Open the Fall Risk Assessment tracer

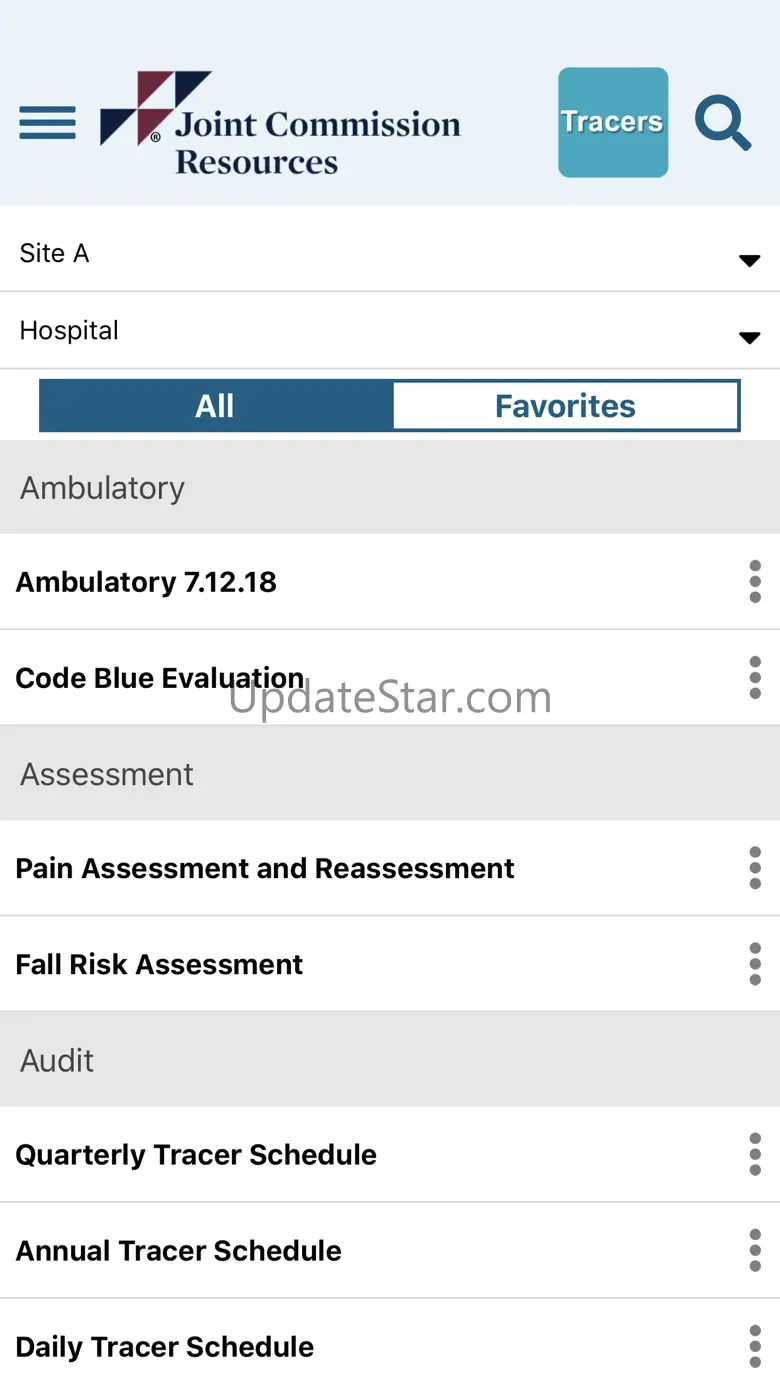tap(159, 964)
